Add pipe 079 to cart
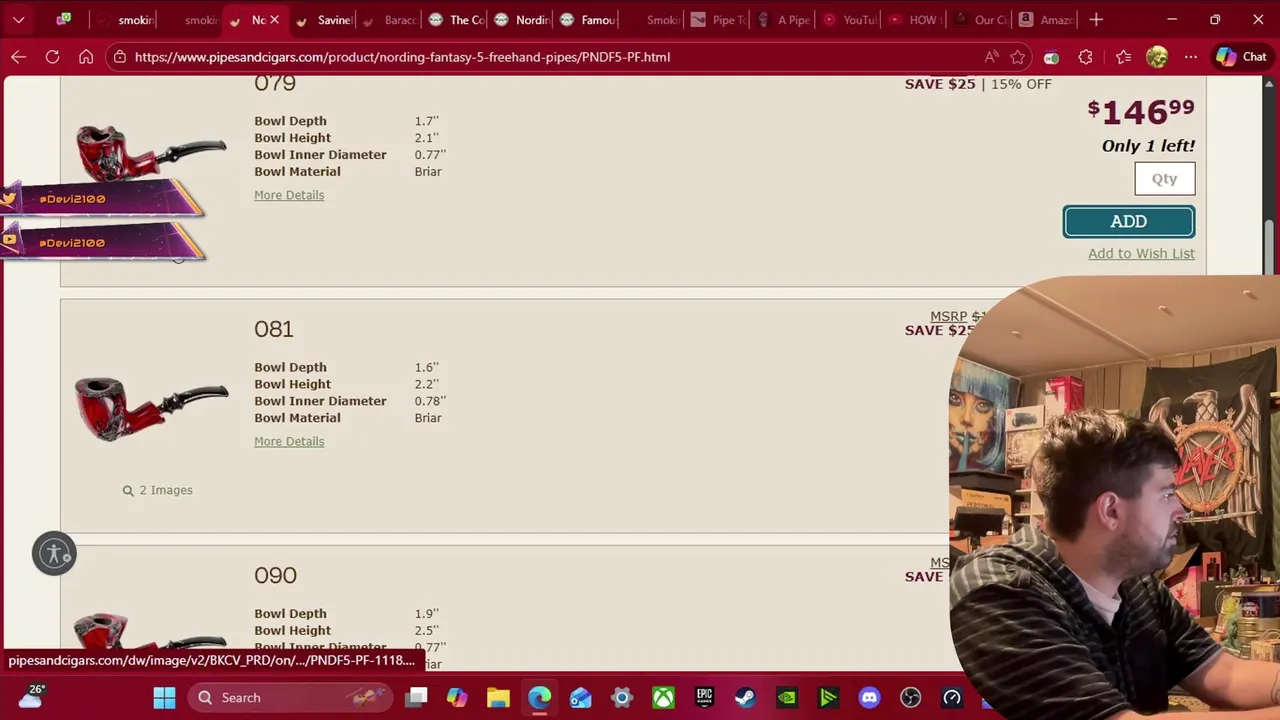Image resolution: width=1280 pixels, height=720 pixels. (1128, 222)
